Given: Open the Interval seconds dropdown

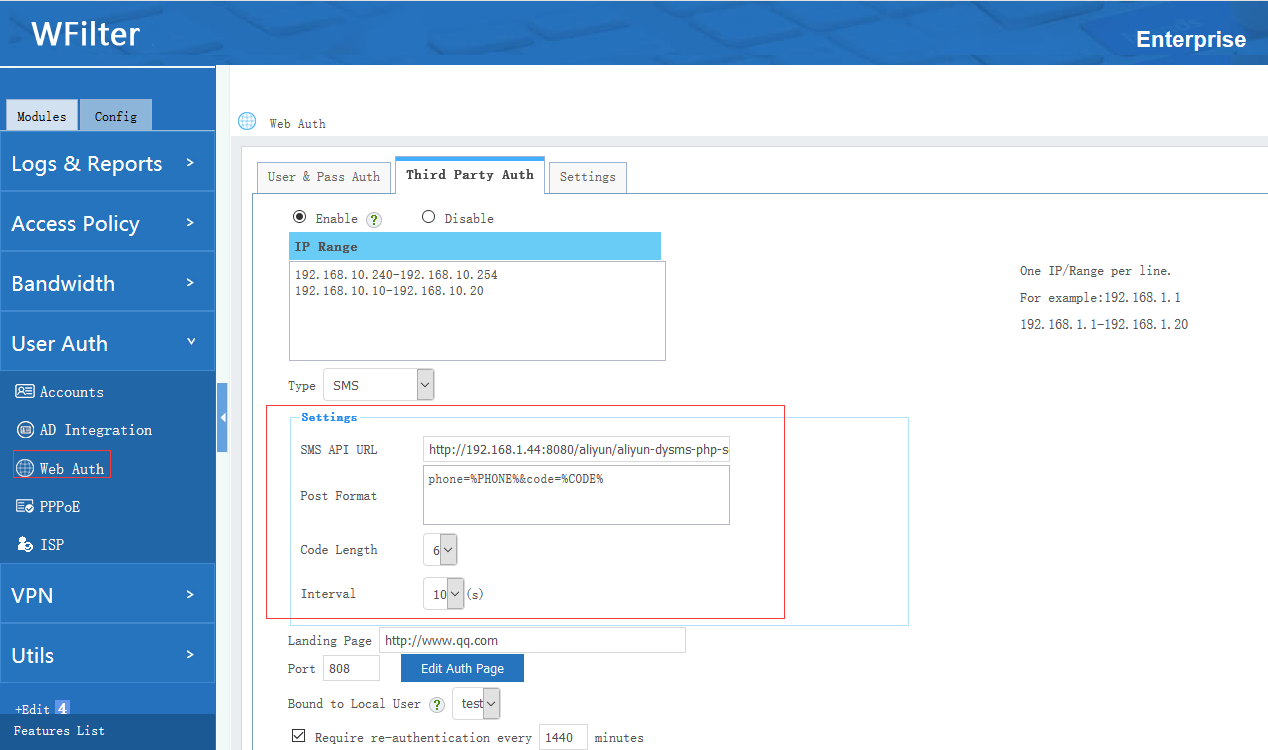Looking at the screenshot, I should 444,593.
